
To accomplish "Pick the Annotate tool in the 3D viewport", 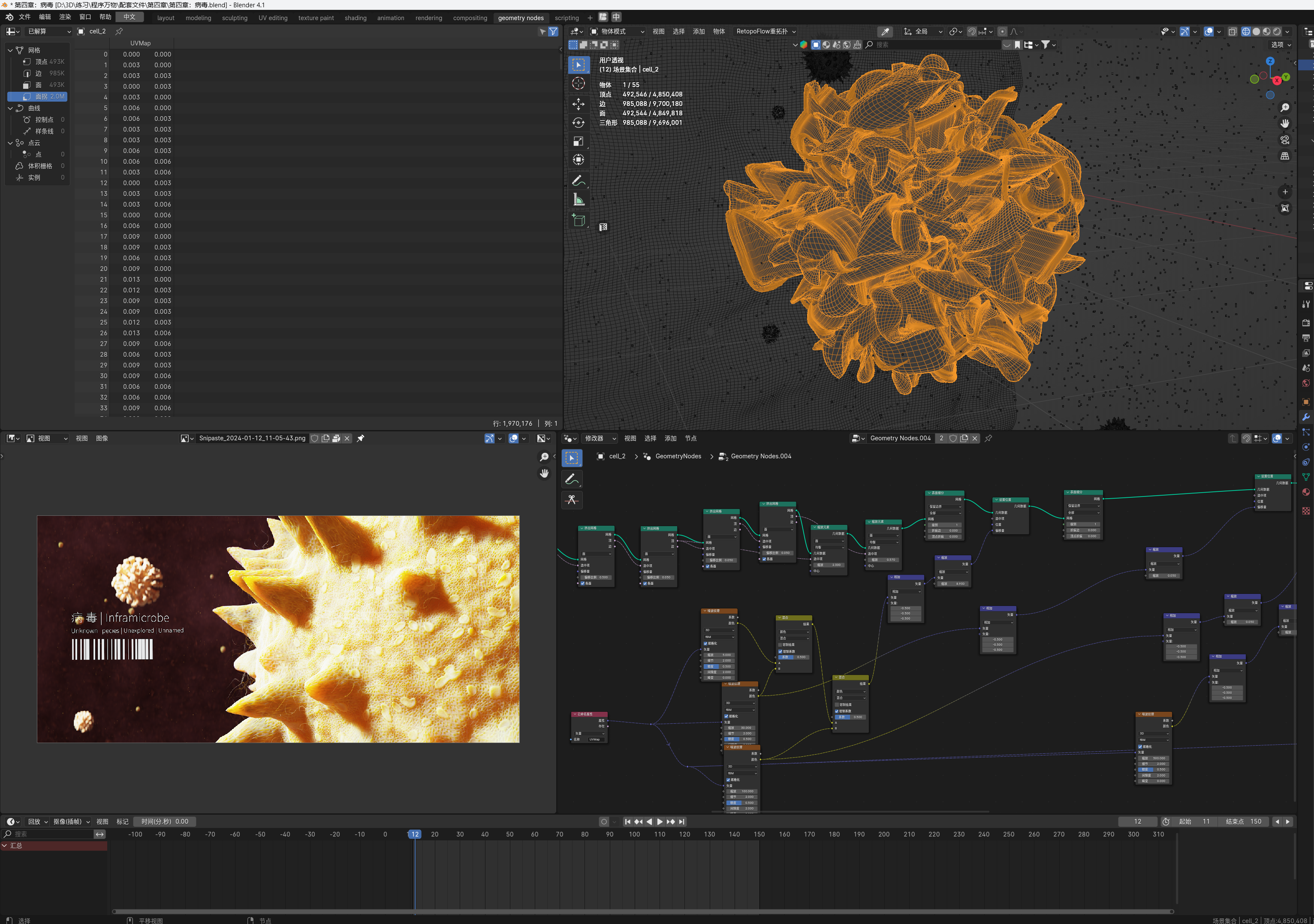I will [x=579, y=181].
